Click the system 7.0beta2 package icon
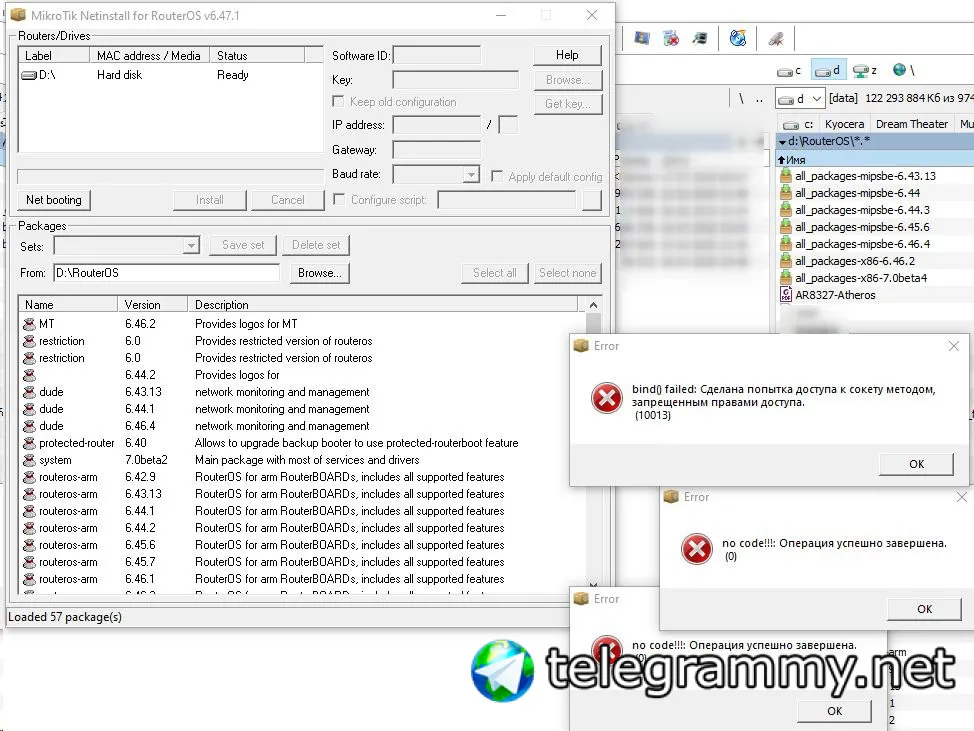974x731 pixels. [x=29, y=460]
